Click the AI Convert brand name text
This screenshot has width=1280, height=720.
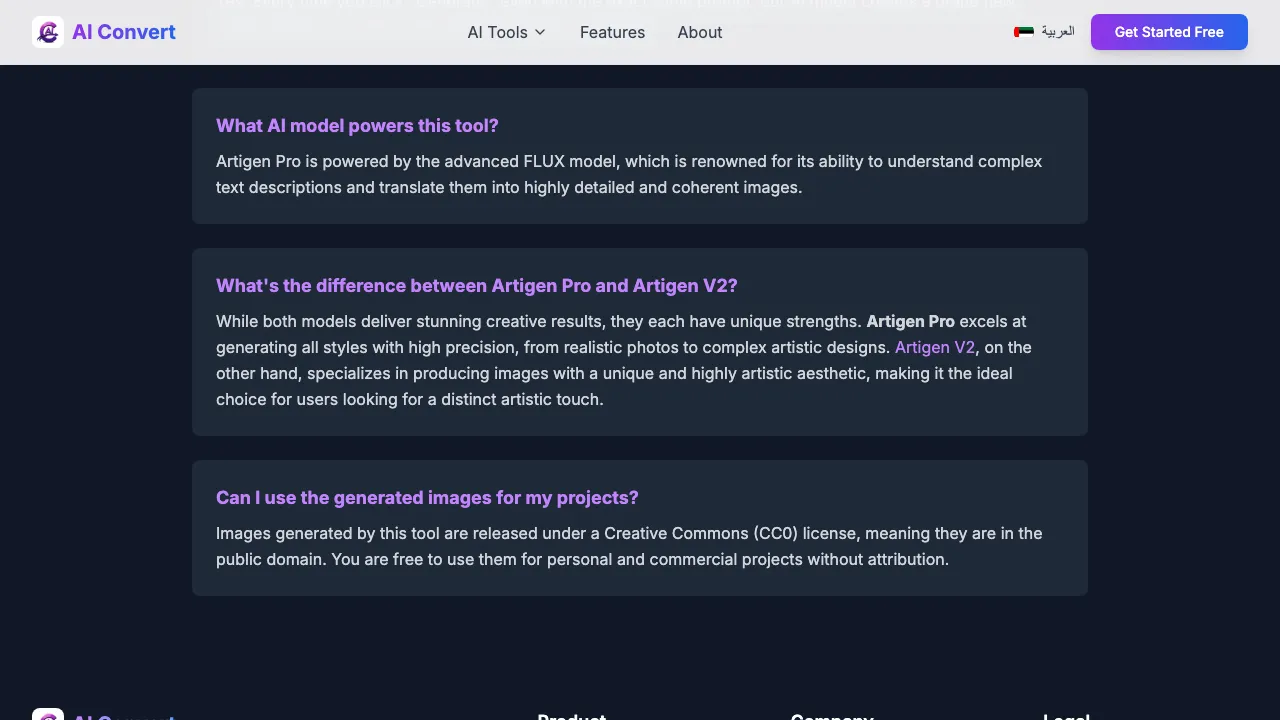124,32
